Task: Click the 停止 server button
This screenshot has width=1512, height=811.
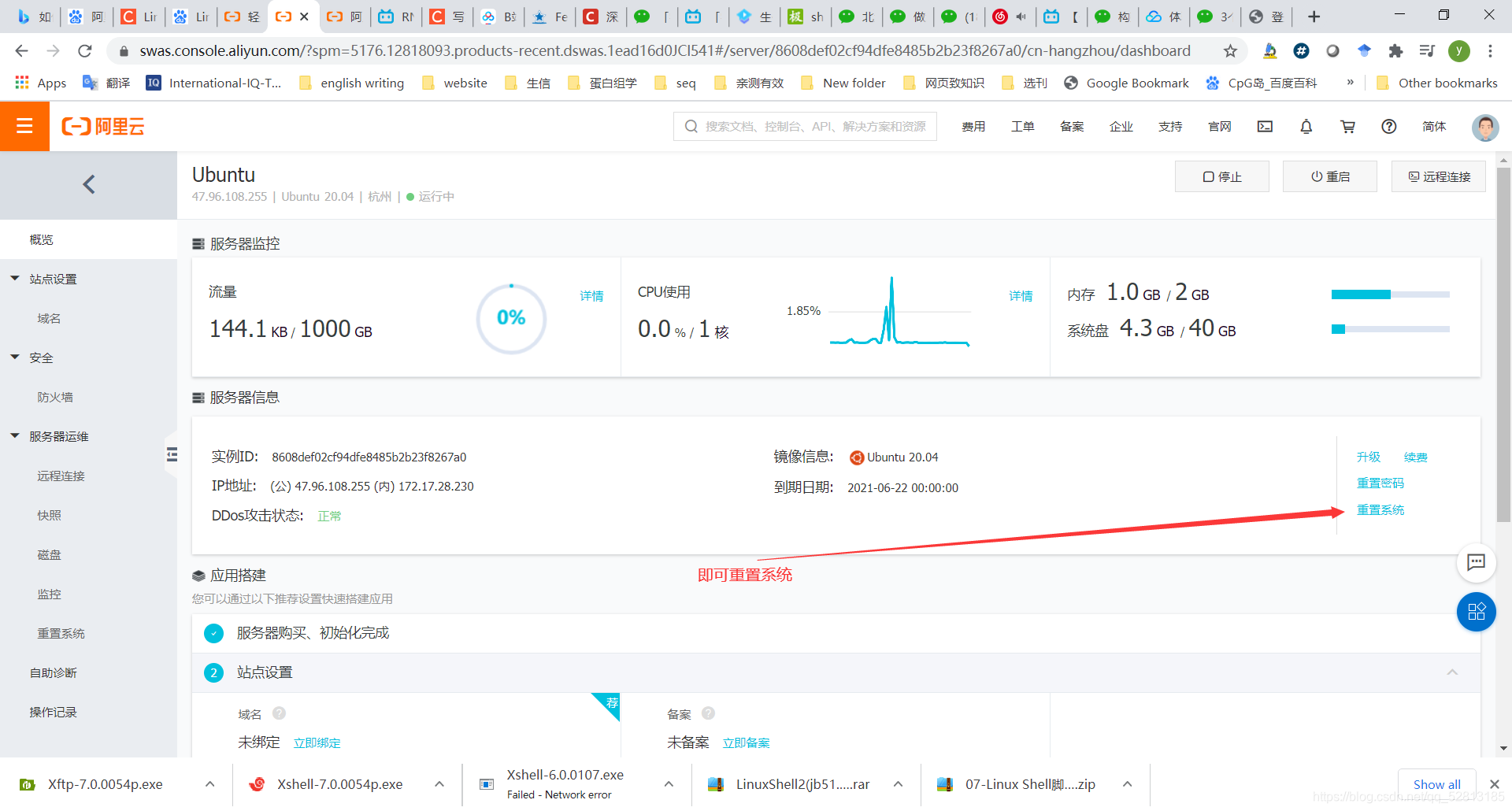Action: [1221, 176]
